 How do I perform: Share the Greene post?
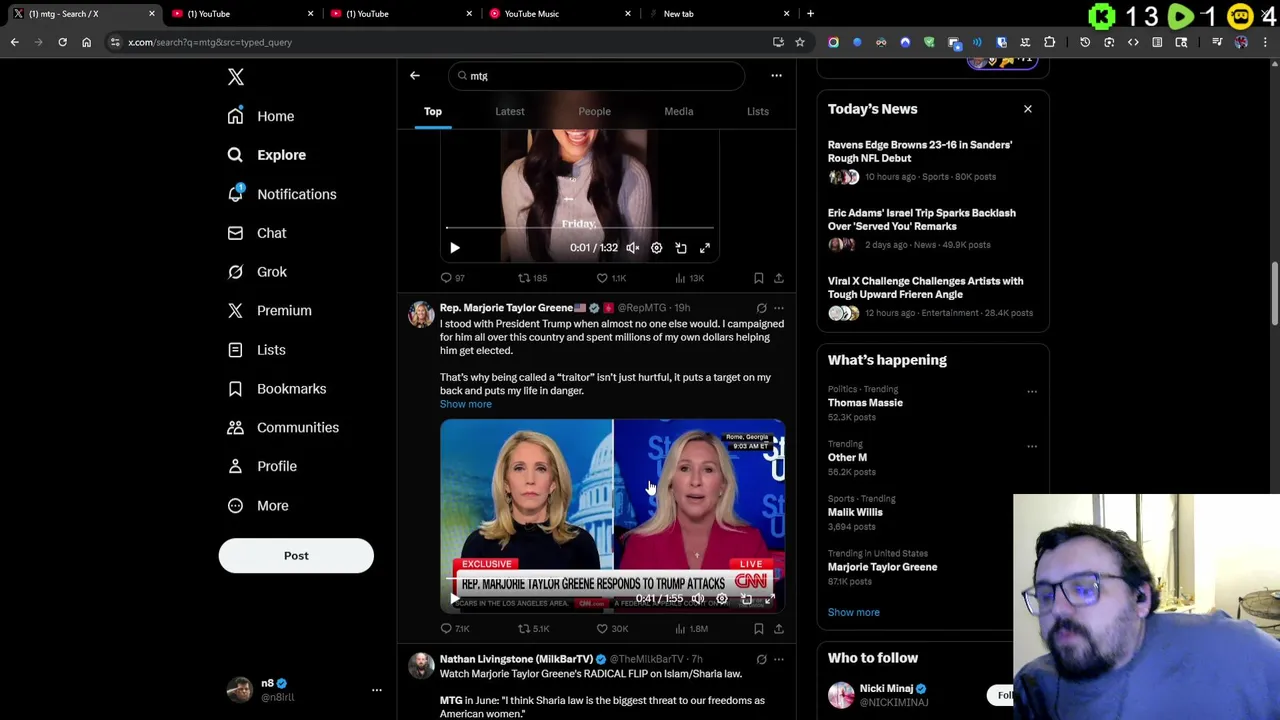pyautogui.click(x=779, y=629)
